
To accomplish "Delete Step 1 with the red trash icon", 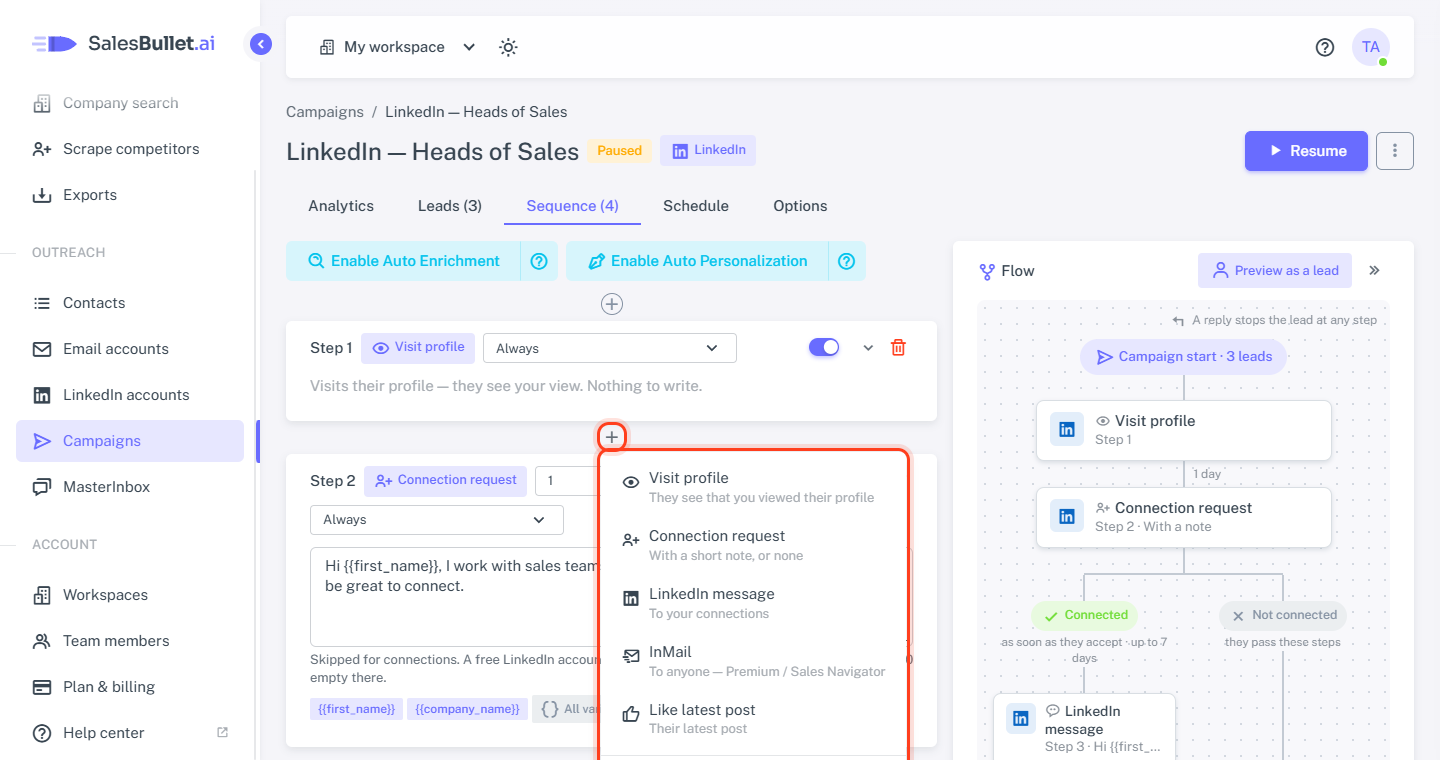I will (898, 348).
